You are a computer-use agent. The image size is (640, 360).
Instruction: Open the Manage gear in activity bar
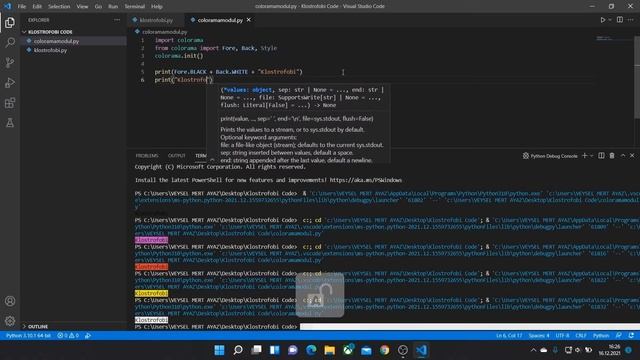(x=10, y=321)
